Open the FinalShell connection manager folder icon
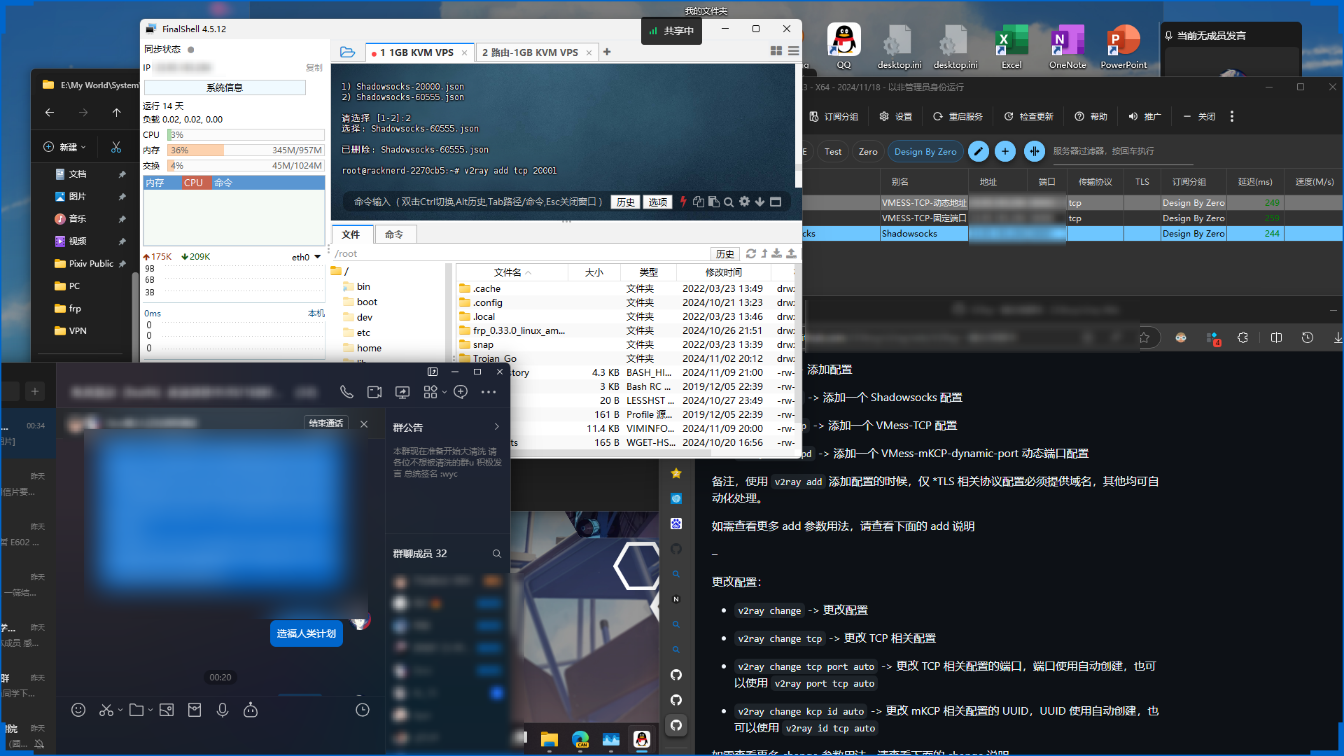The image size is (1344, 756). tap(347, 52)
